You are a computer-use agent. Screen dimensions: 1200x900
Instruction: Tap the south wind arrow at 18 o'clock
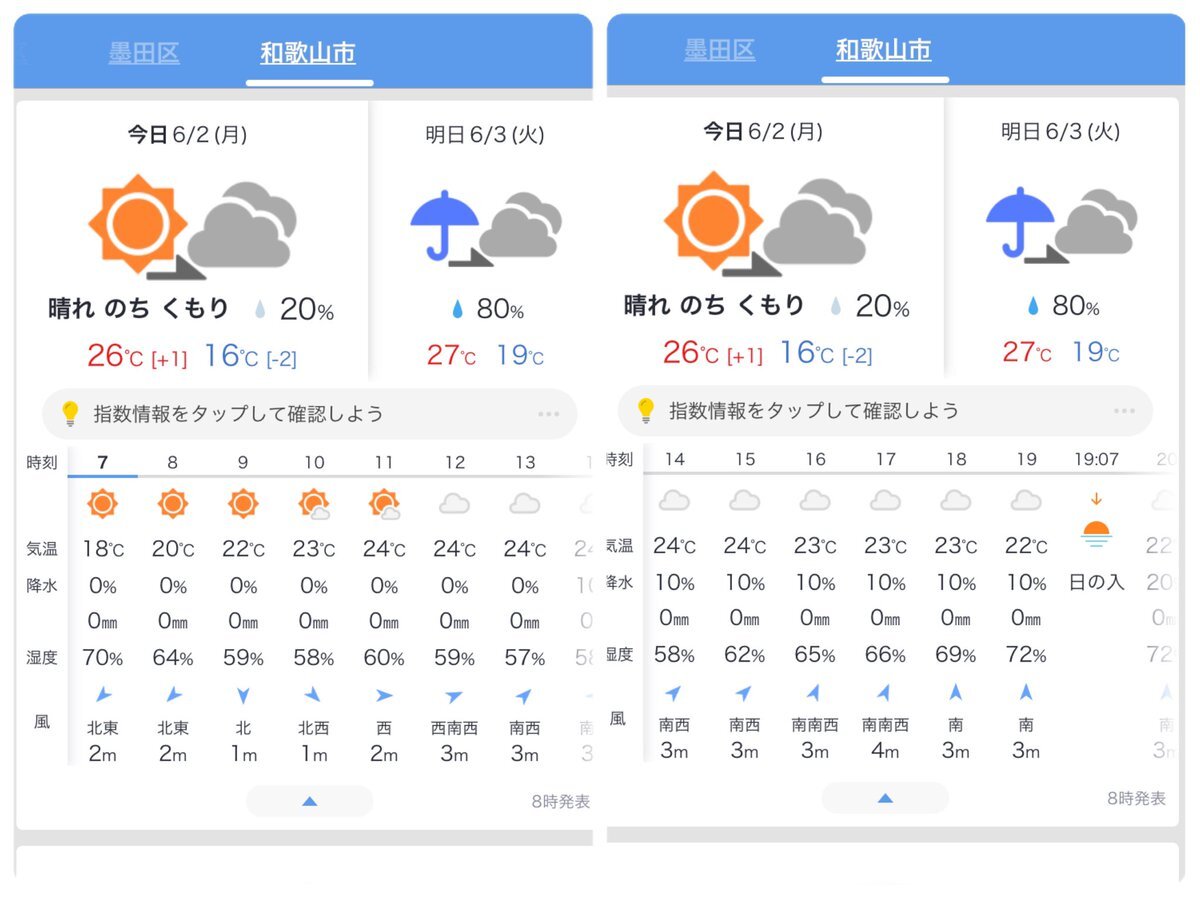click(x=956, y=691)
